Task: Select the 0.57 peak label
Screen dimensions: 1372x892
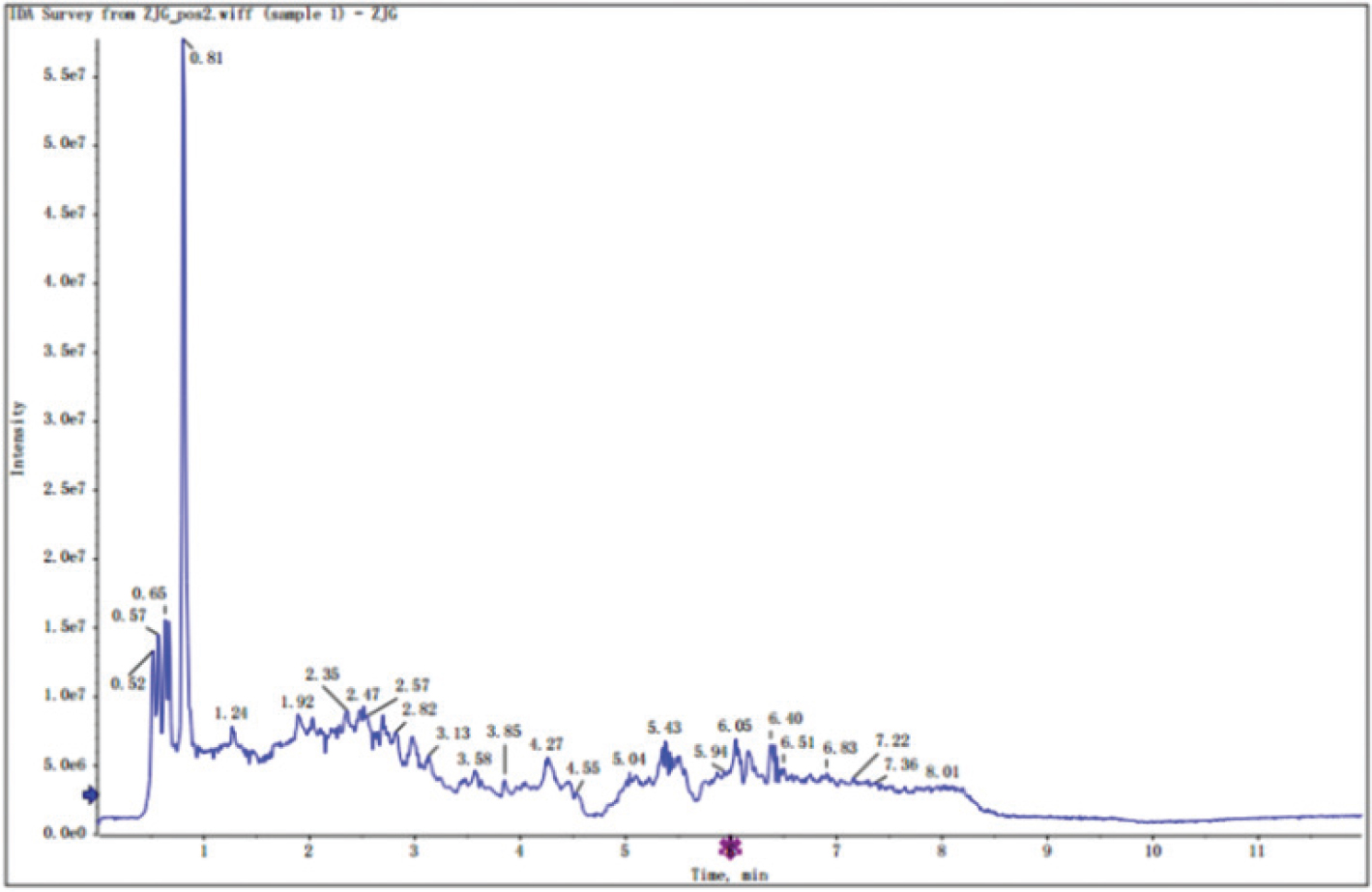Action: (129, 616)
